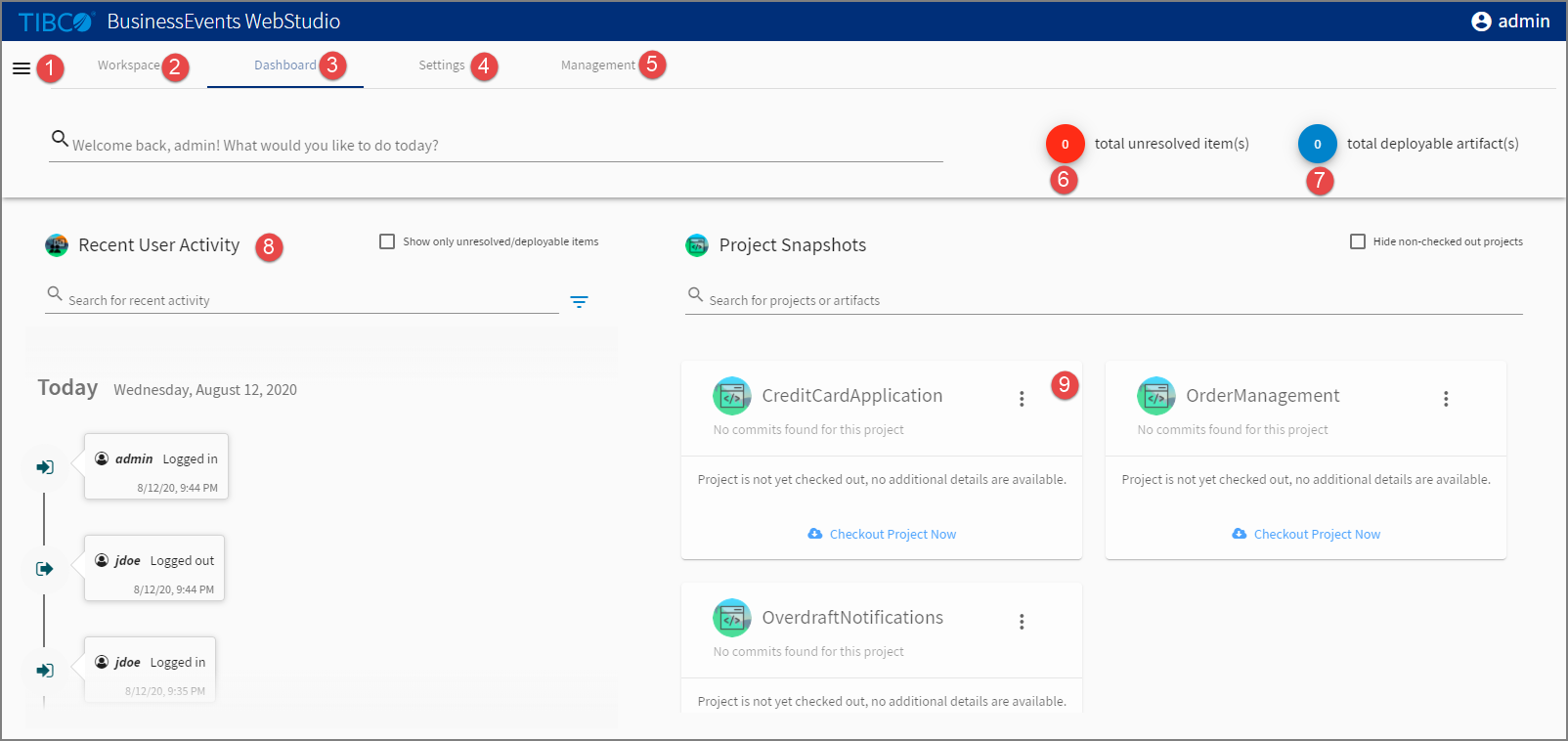This screenshot has width=1568, height=741.
Task: Switch to the Workspace tab
Action: pyautogui.click(x=128, y=65)
